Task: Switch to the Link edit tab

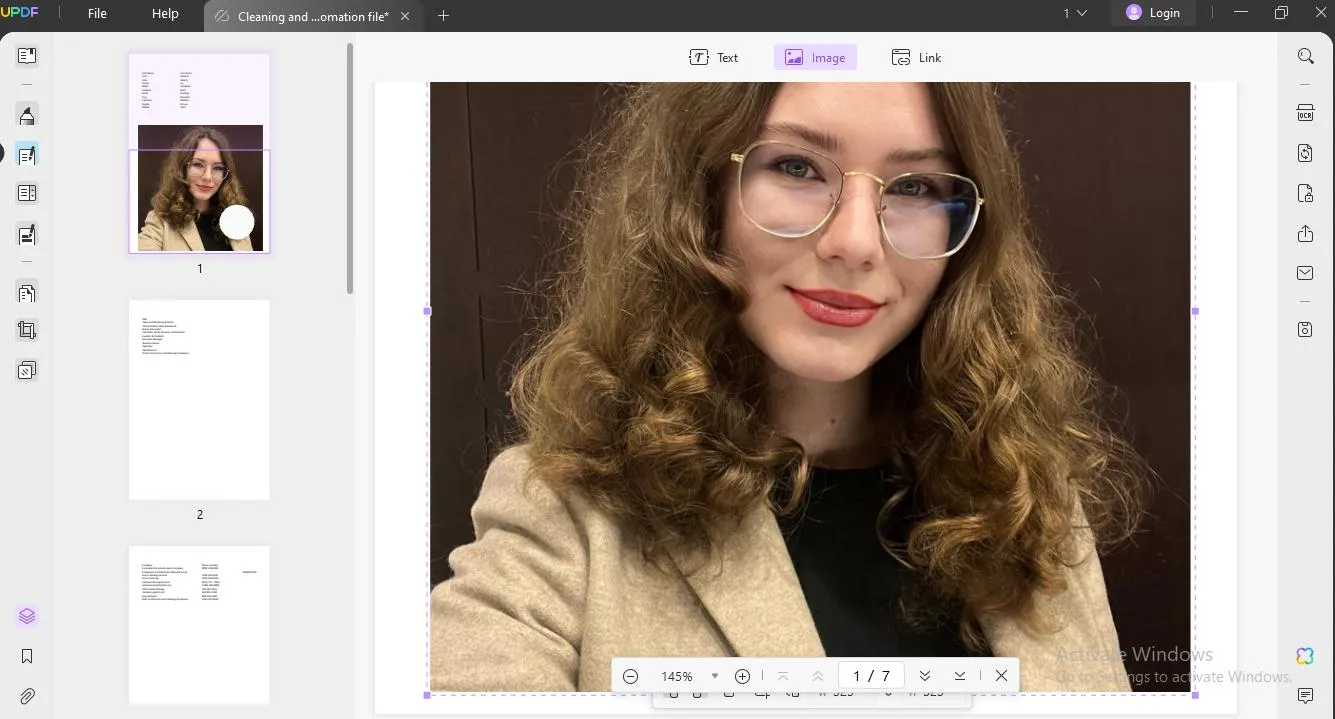Action: click(916, 57)
